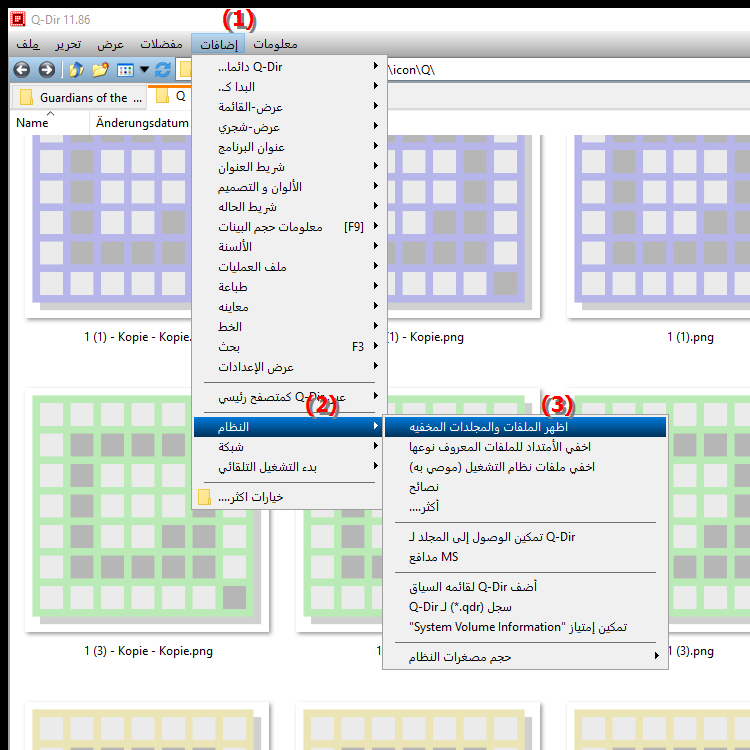
Task: Open the الخط submenu
Action: 289,327
